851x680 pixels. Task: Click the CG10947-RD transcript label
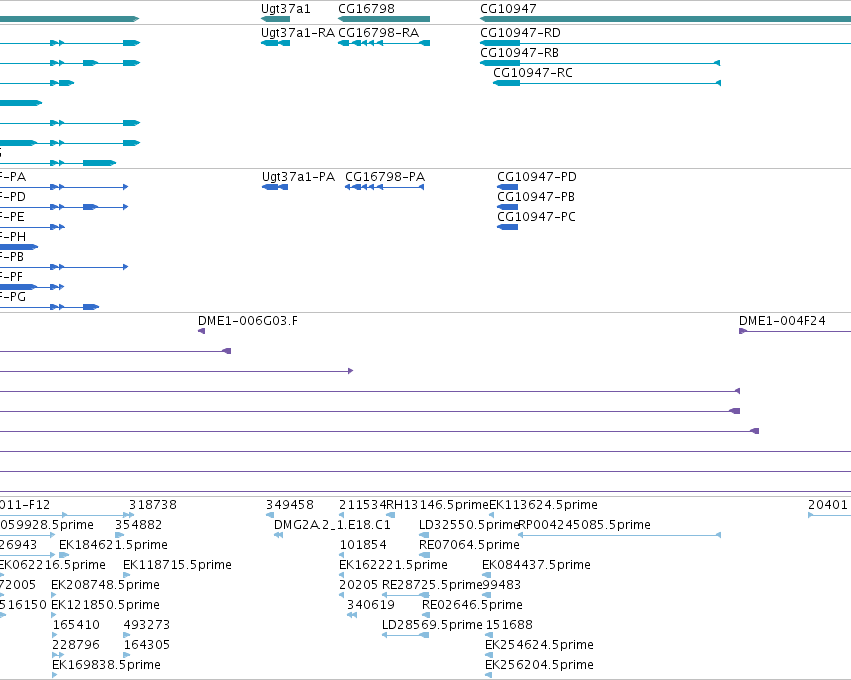[x=520, y=33]
